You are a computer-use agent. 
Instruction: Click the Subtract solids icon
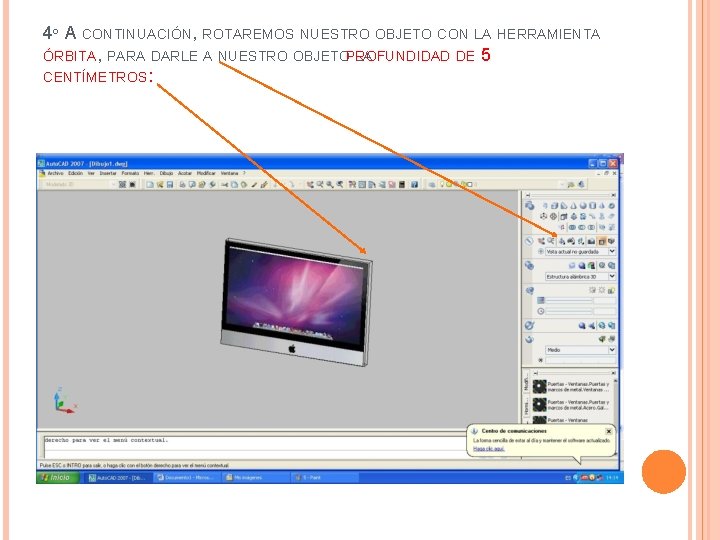(581, 227)
